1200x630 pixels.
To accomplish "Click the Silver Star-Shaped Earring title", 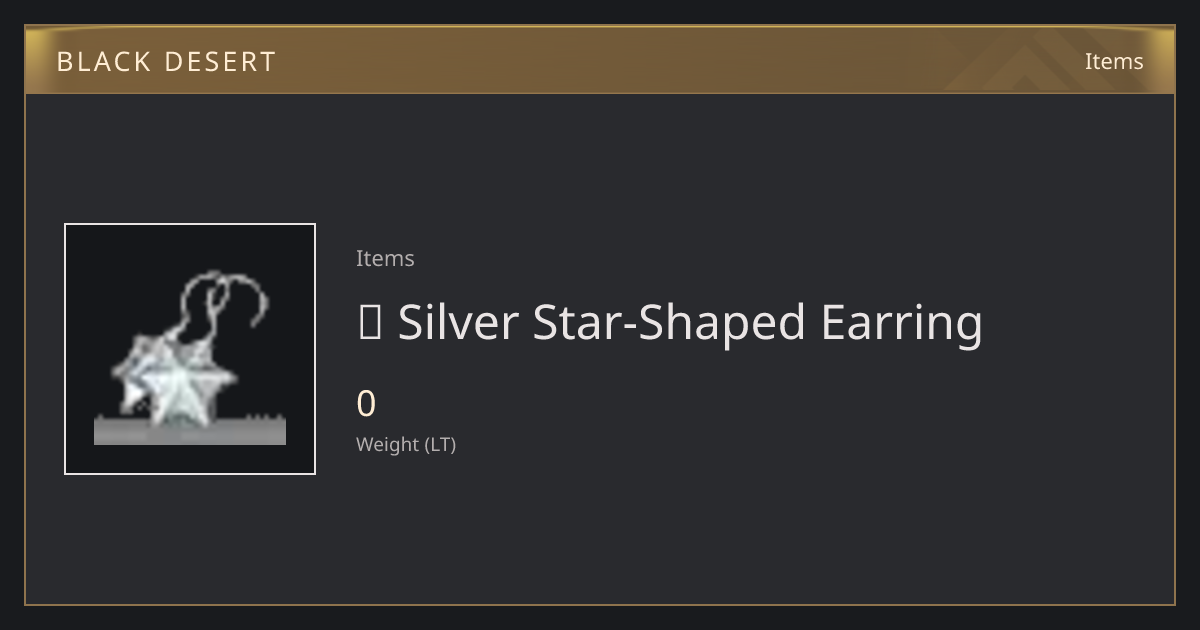I will (670, 324).
